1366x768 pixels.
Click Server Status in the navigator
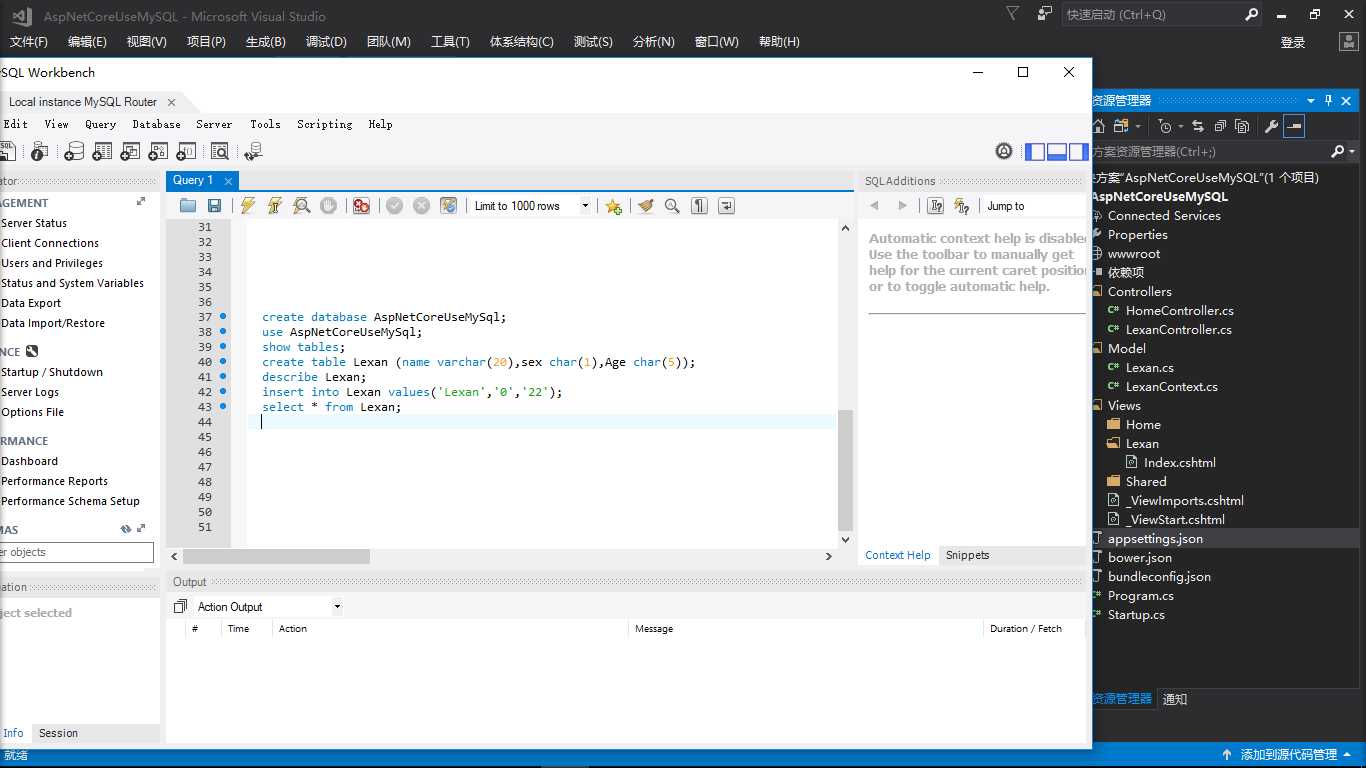pos(34,223)
